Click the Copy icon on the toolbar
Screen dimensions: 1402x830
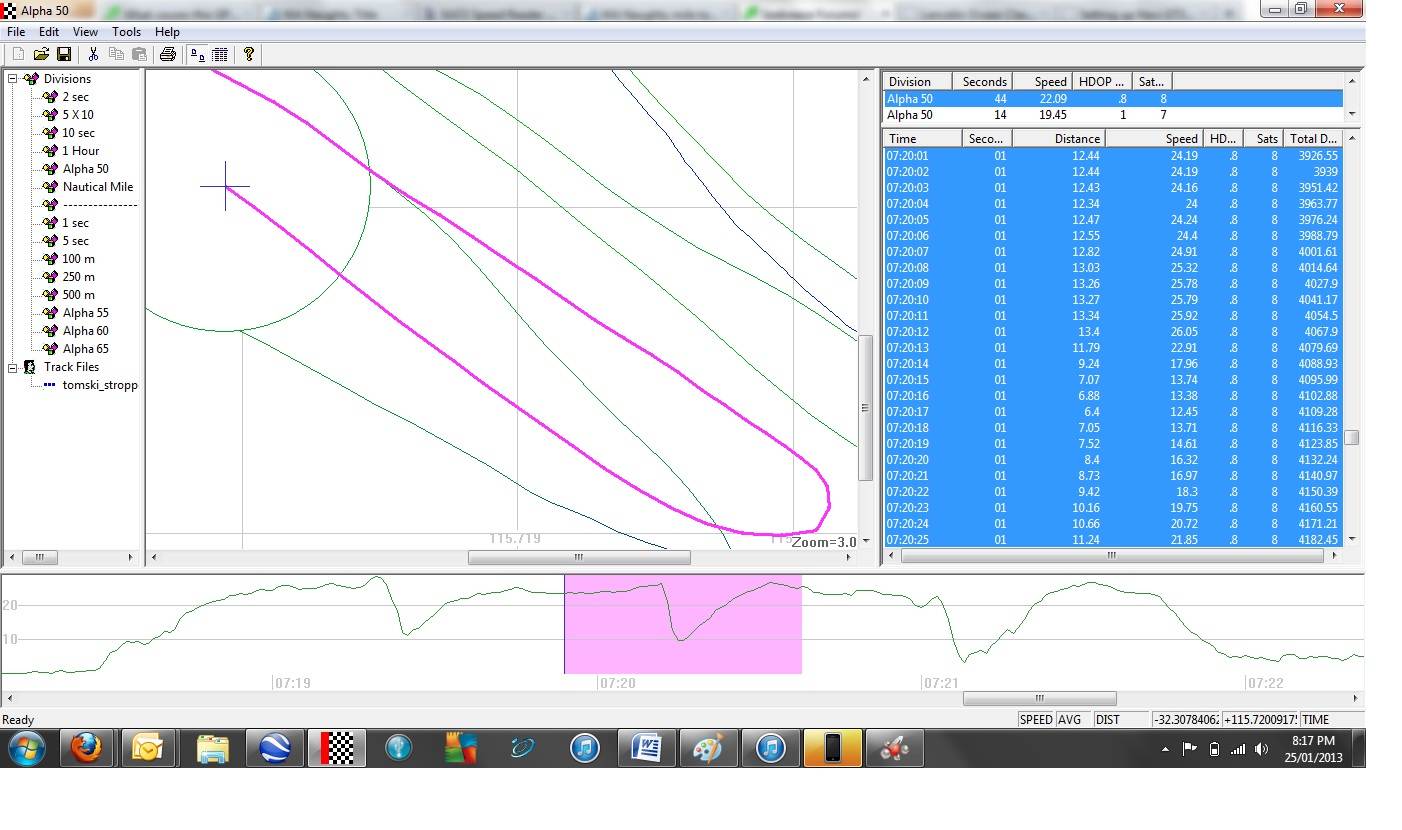117,54
